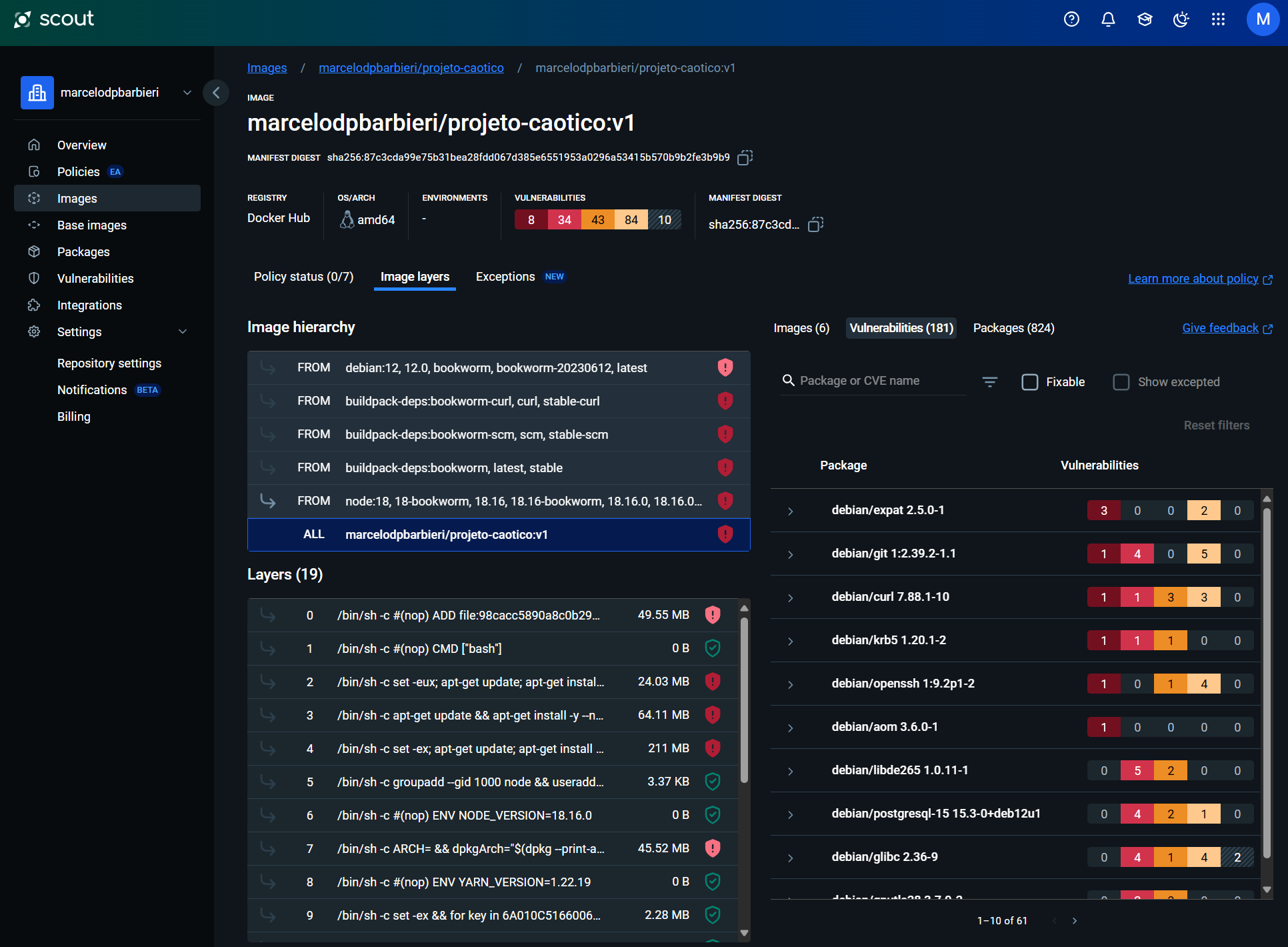This screenshot has height=947, width=1288.
Task: Switch to Packages (824) tab
Action: 1013,328
